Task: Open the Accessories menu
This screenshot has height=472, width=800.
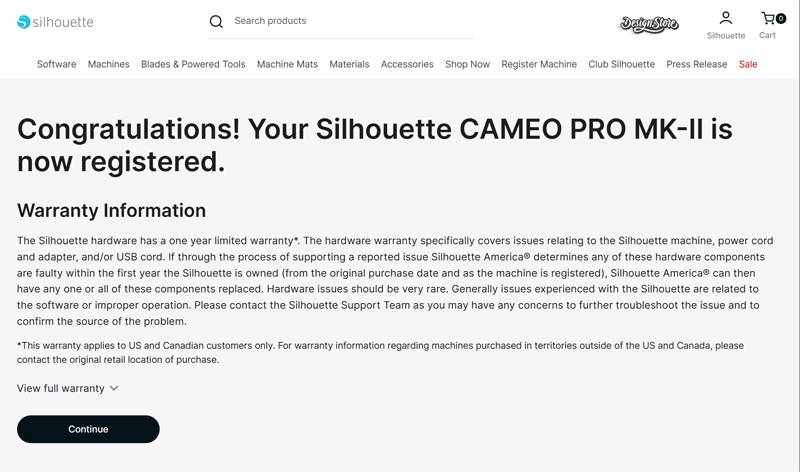Action: [x=407, y=64]
